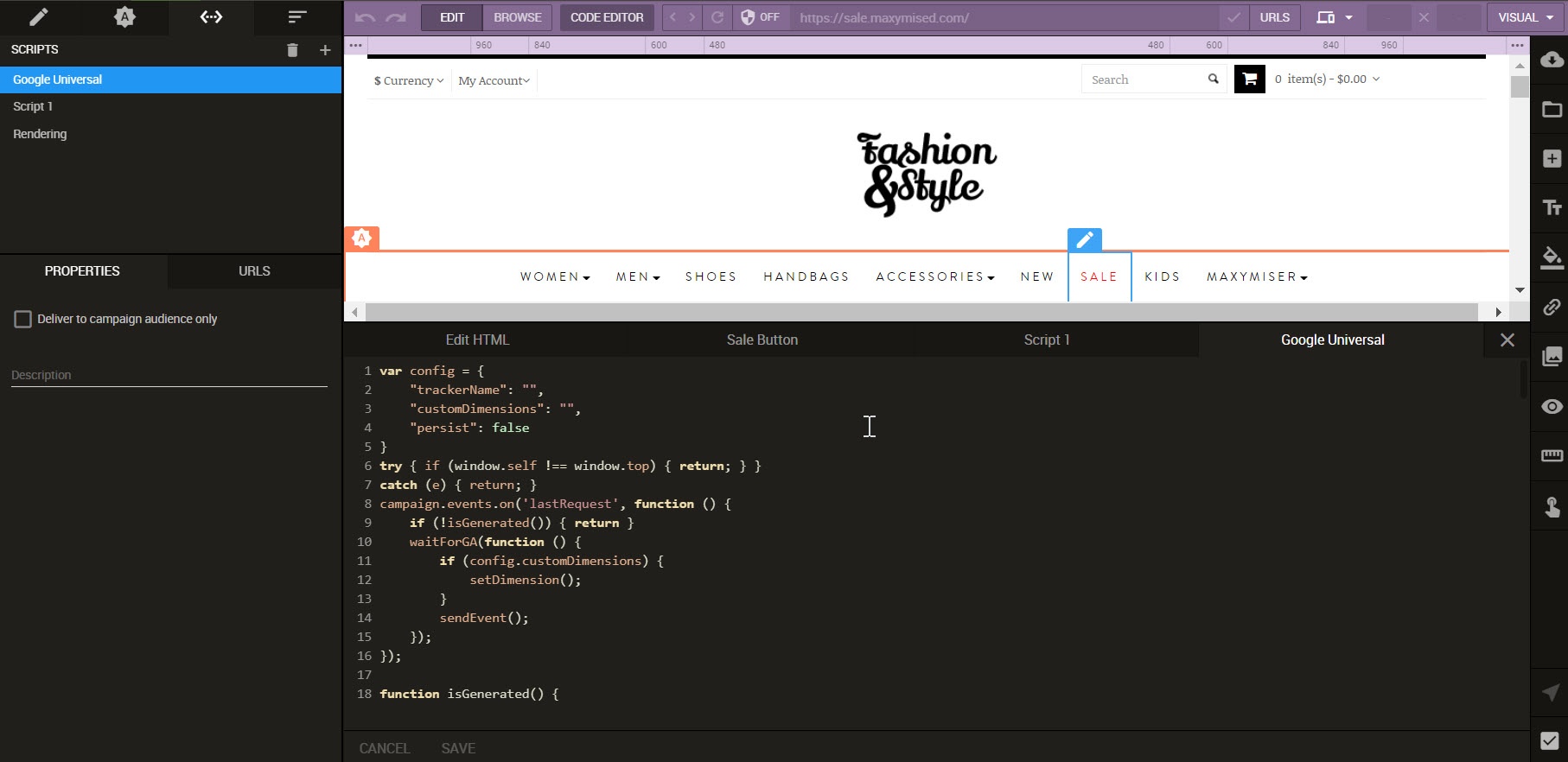Viewport: 1568px width, 762px height.
Task: Enable Deliver to campaign audience only
Action: (23, 319)
